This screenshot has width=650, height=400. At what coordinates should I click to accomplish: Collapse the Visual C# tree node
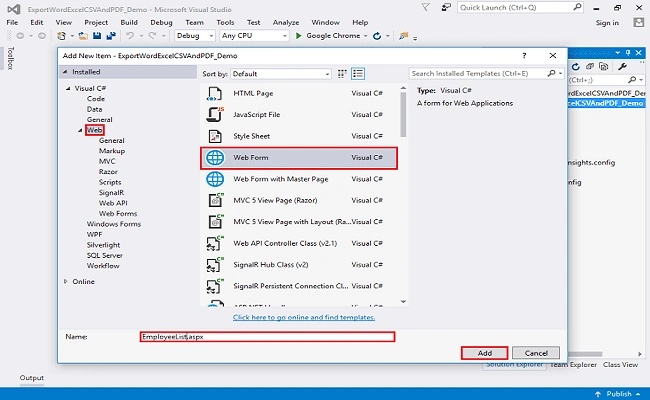tap(68, 88)
